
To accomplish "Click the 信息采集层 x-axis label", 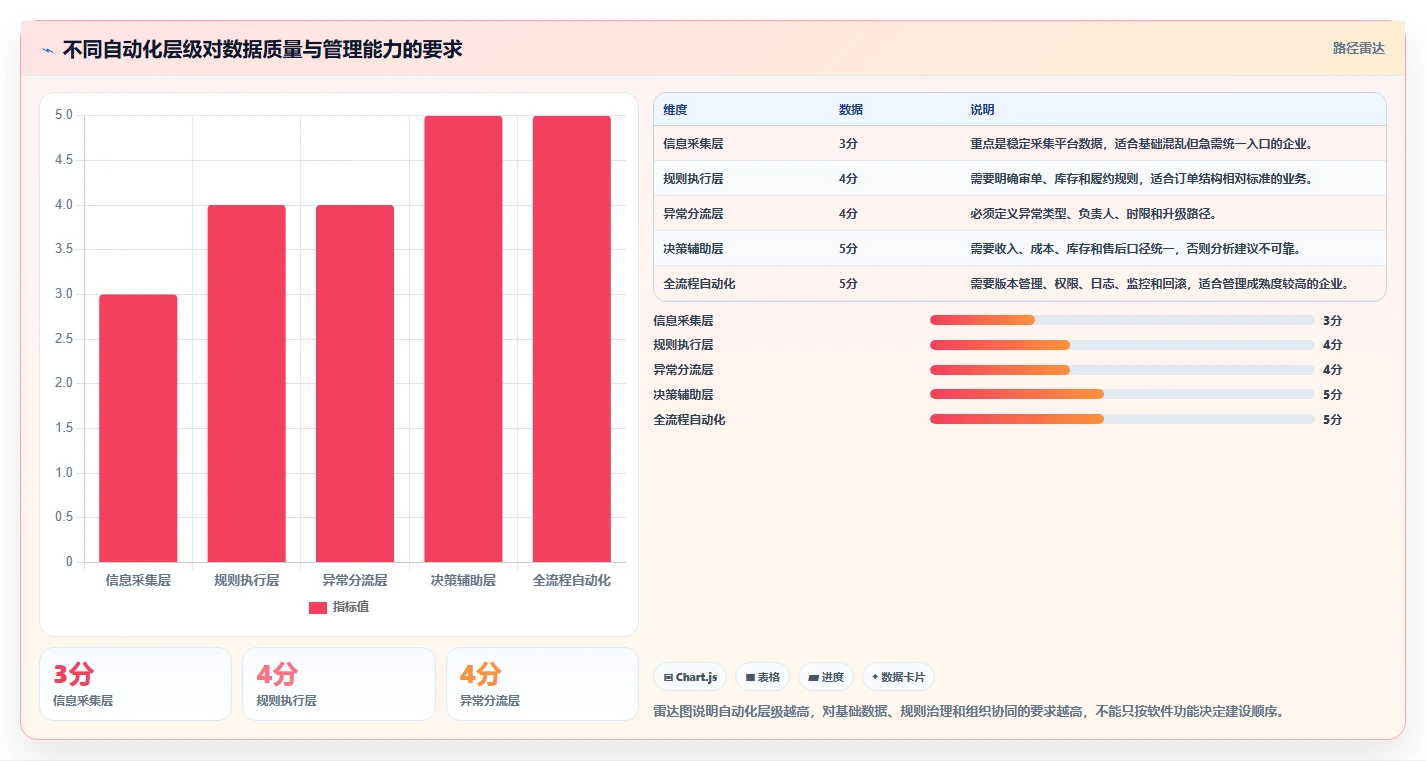I will (x=138, y=580).
